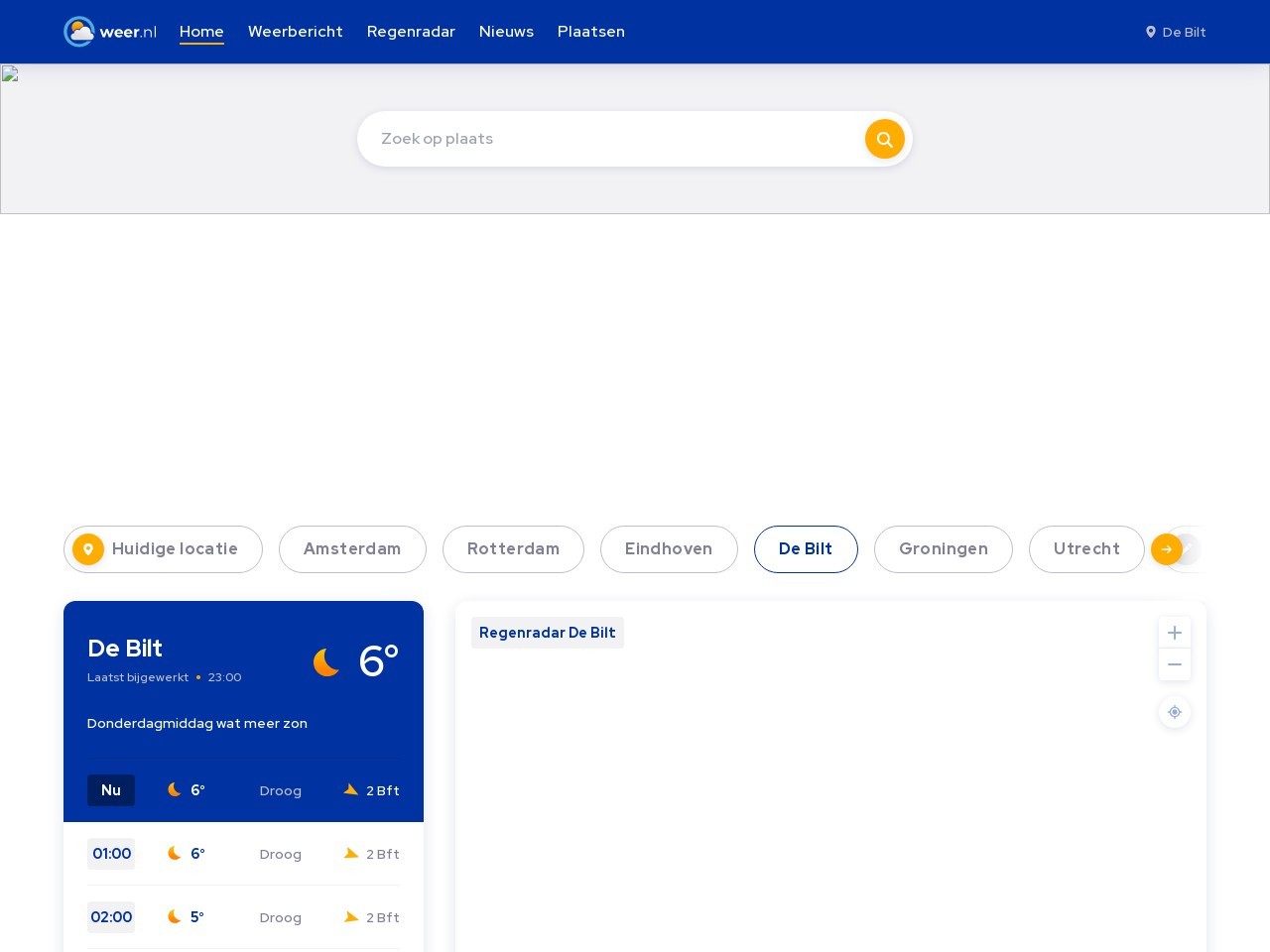Viewport: 1270px width, 952px height.
Task: Select the Eindhoven city chip
Action: pos(669,549)
